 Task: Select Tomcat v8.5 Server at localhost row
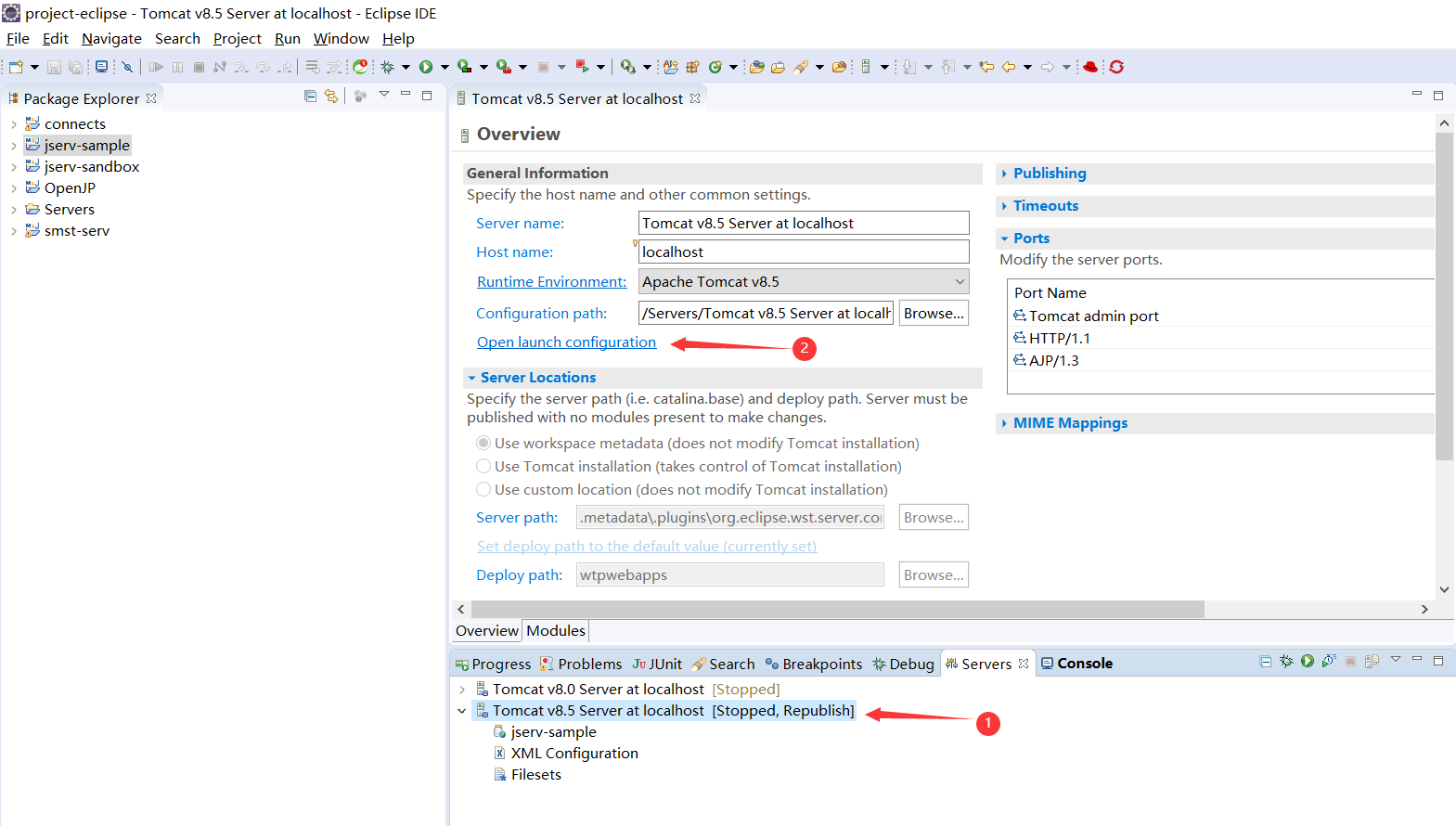point(664,711)
